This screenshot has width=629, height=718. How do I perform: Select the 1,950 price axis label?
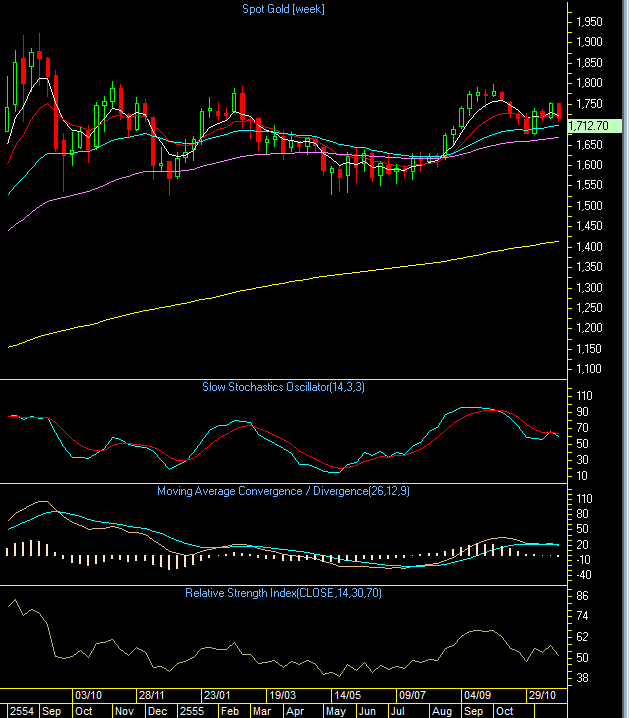(591, 21)
